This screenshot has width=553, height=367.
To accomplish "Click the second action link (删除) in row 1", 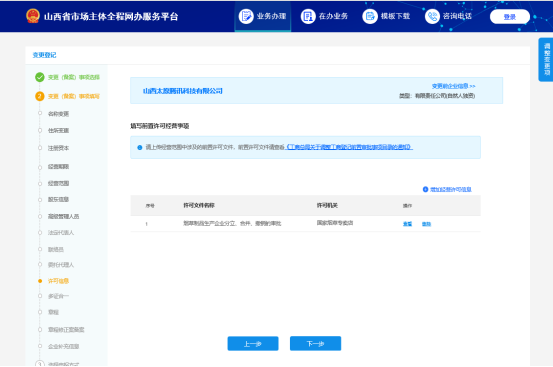I will point(426,224).
